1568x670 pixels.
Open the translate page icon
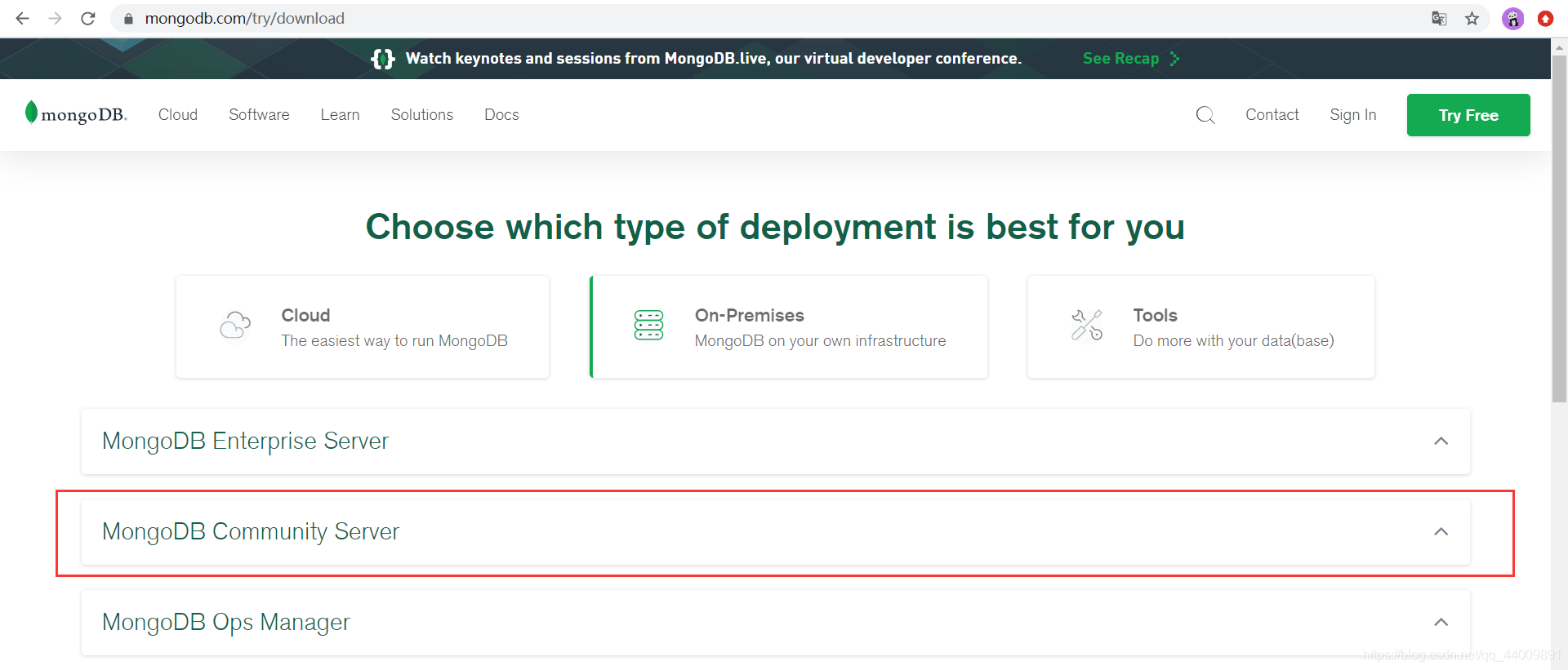pos(1439,18)
